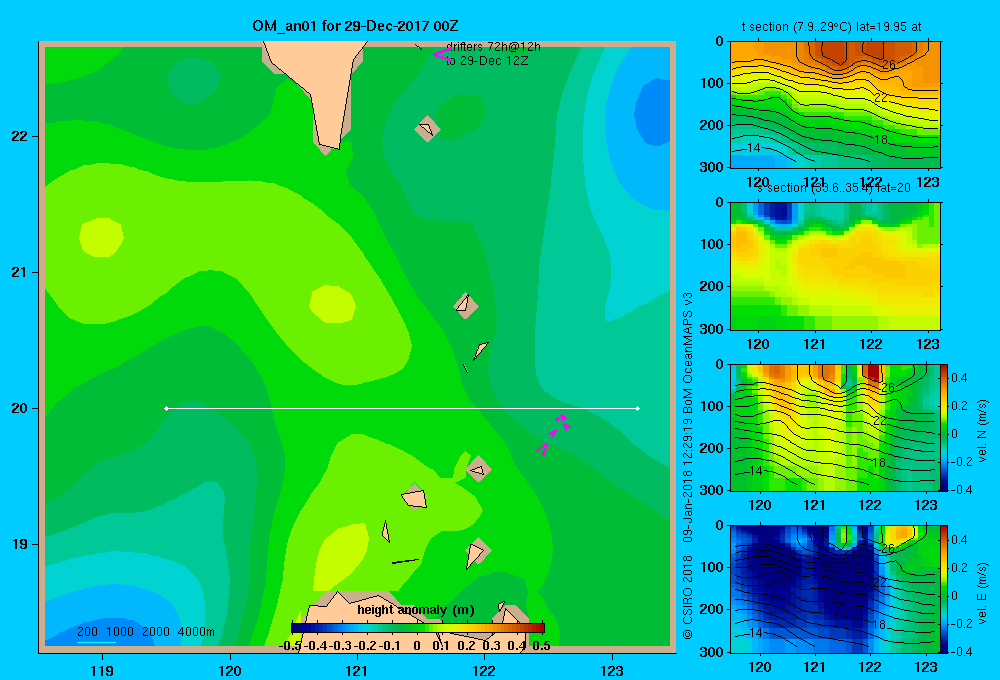Screen dimensions: 1000x680
Task: Click the '200 1000 2000 4000m' depth legend
Action: click(145, 632)
